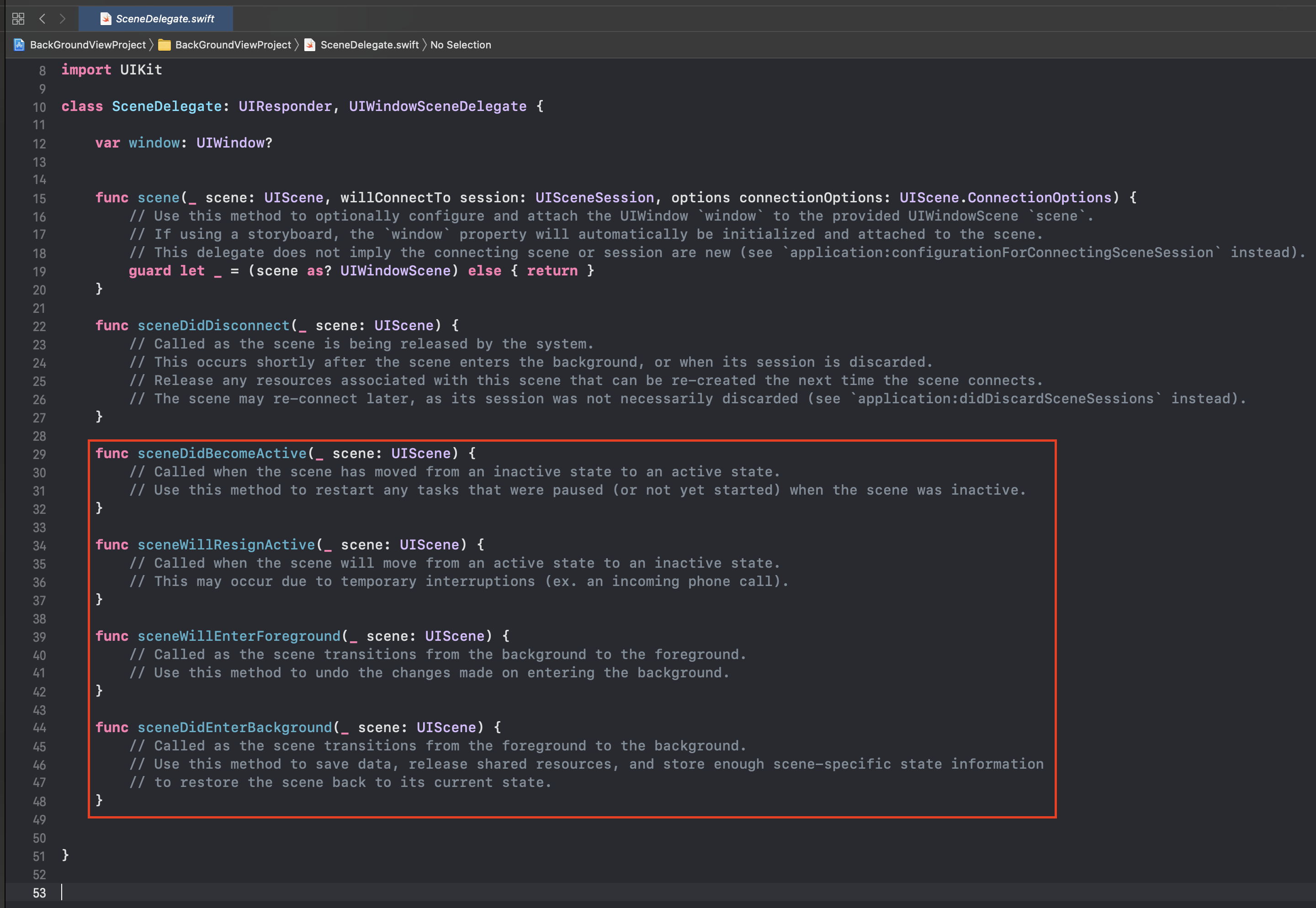Open the SceneDelegate.swift breadcrumb menu
The height and width of the screenshot is (908, 1316).
(x=369, y=44)
